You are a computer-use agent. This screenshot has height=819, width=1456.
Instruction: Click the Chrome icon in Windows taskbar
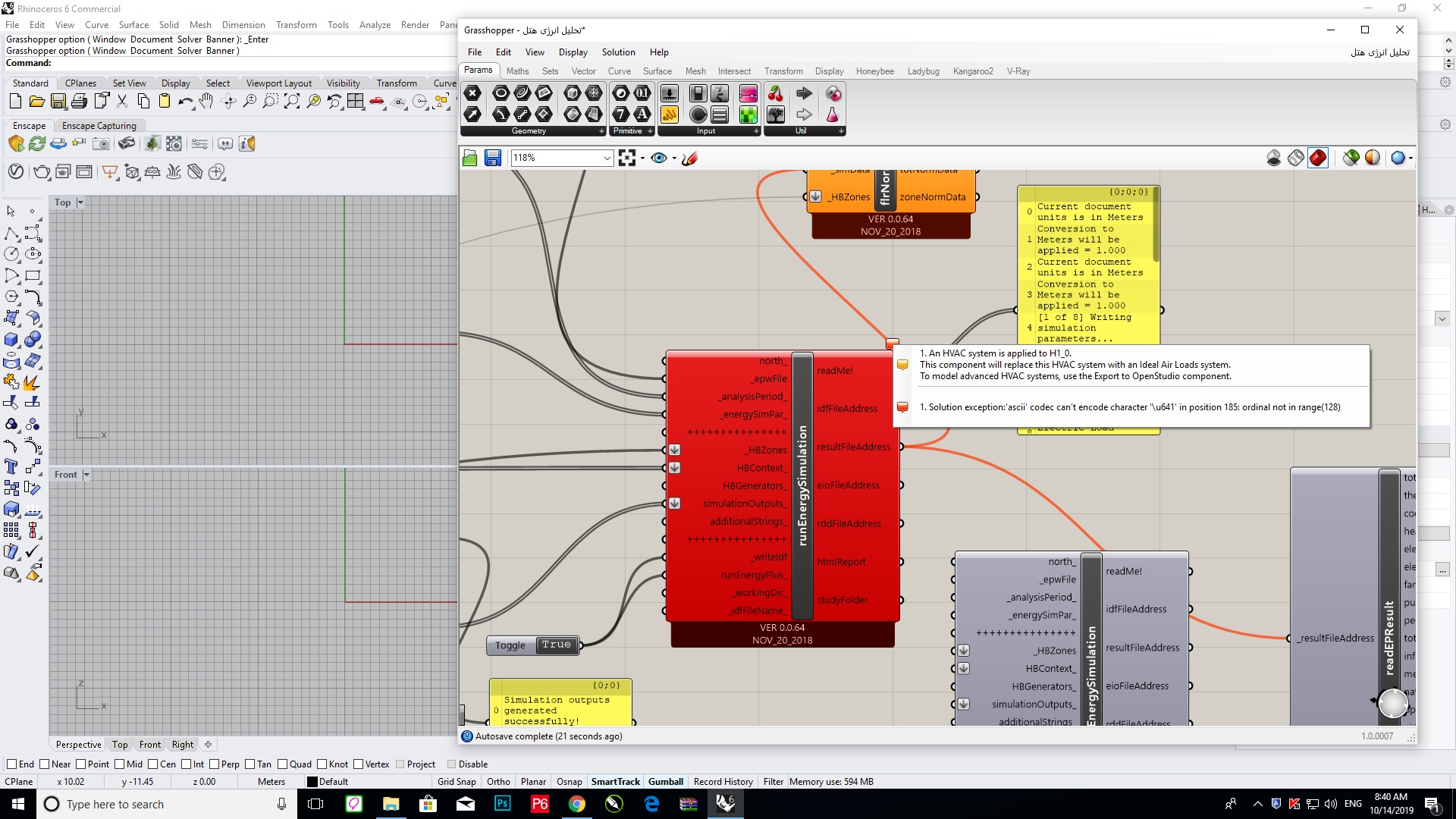577,804
